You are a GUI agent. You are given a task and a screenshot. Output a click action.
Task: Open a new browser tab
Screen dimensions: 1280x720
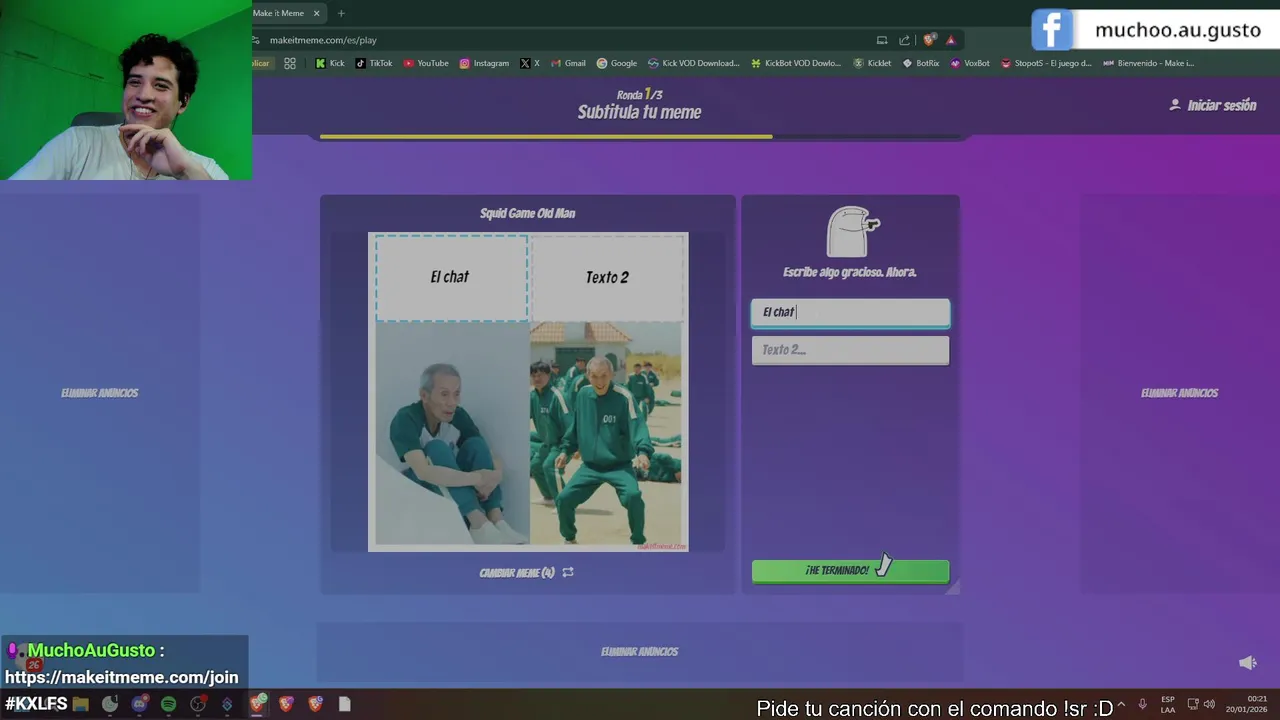click(341, 13)
